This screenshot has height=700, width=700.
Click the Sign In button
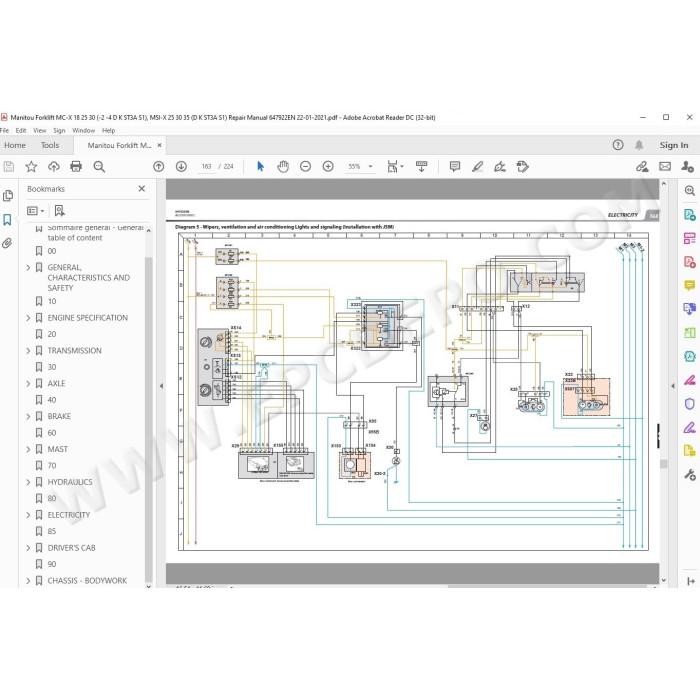click(x=674, y=145)
